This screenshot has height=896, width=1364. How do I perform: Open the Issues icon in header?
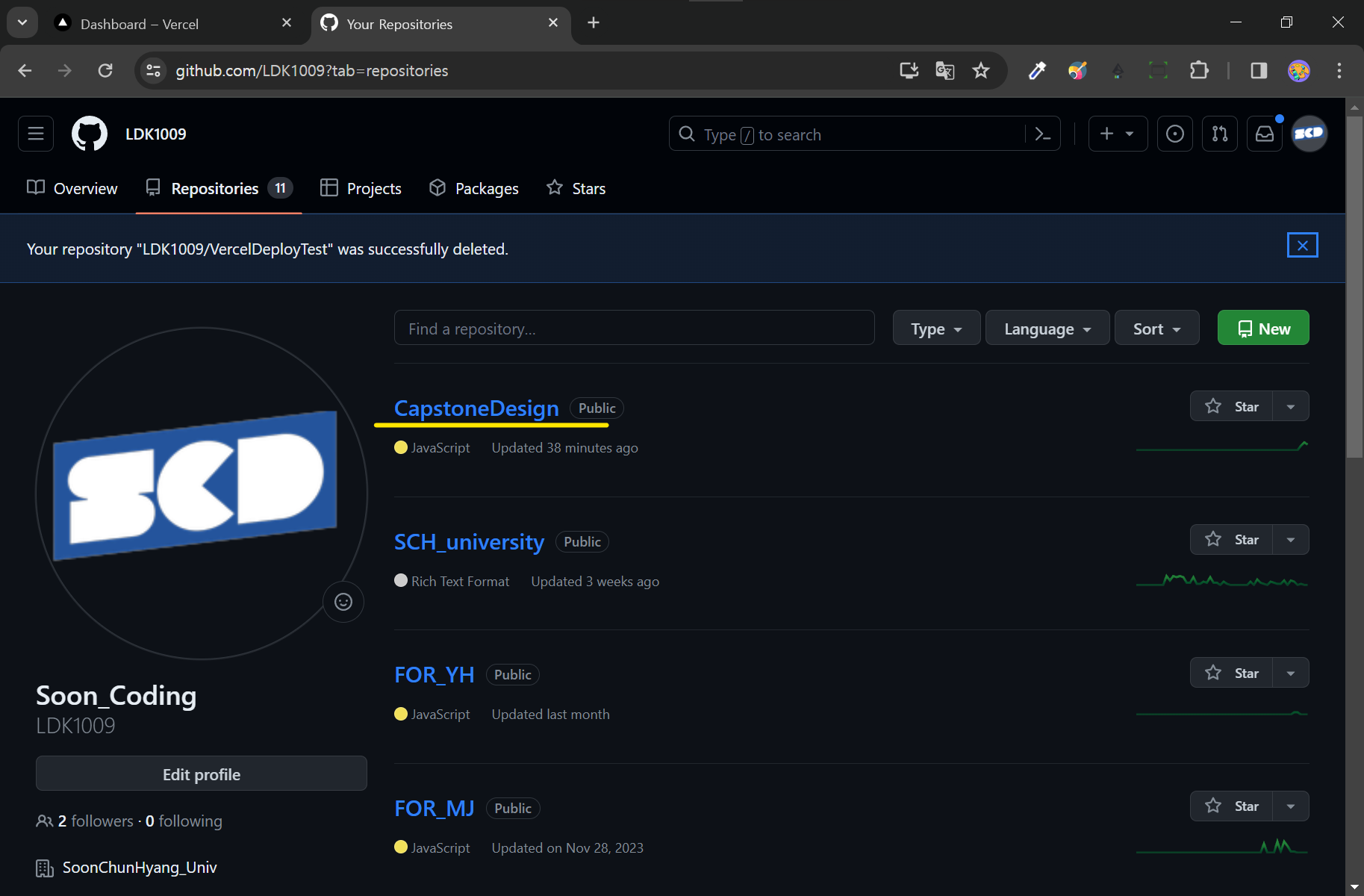(1174, 134)
